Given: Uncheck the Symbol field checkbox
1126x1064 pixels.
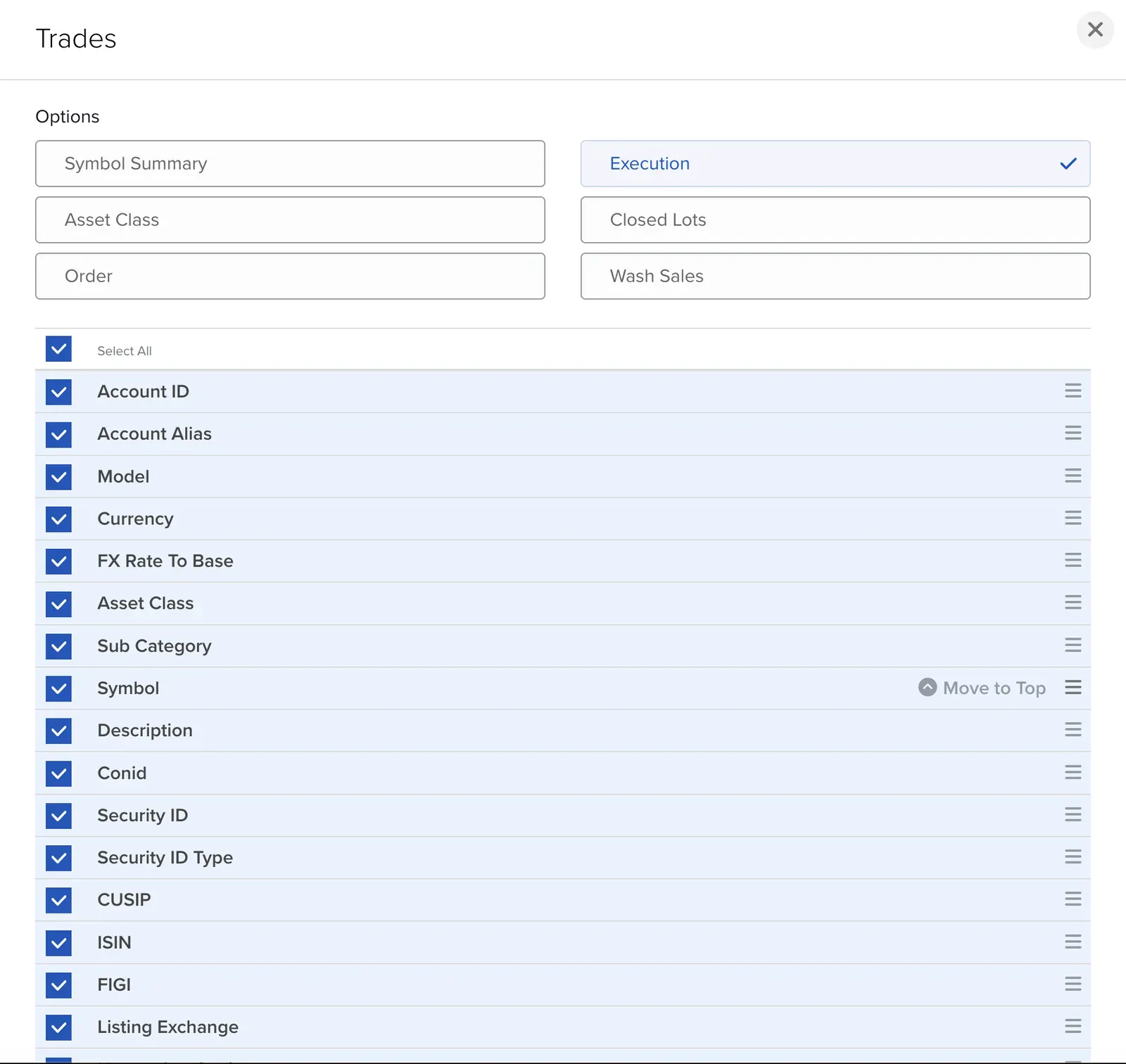Looking at the screenshot, I should (x=58, y=689).
